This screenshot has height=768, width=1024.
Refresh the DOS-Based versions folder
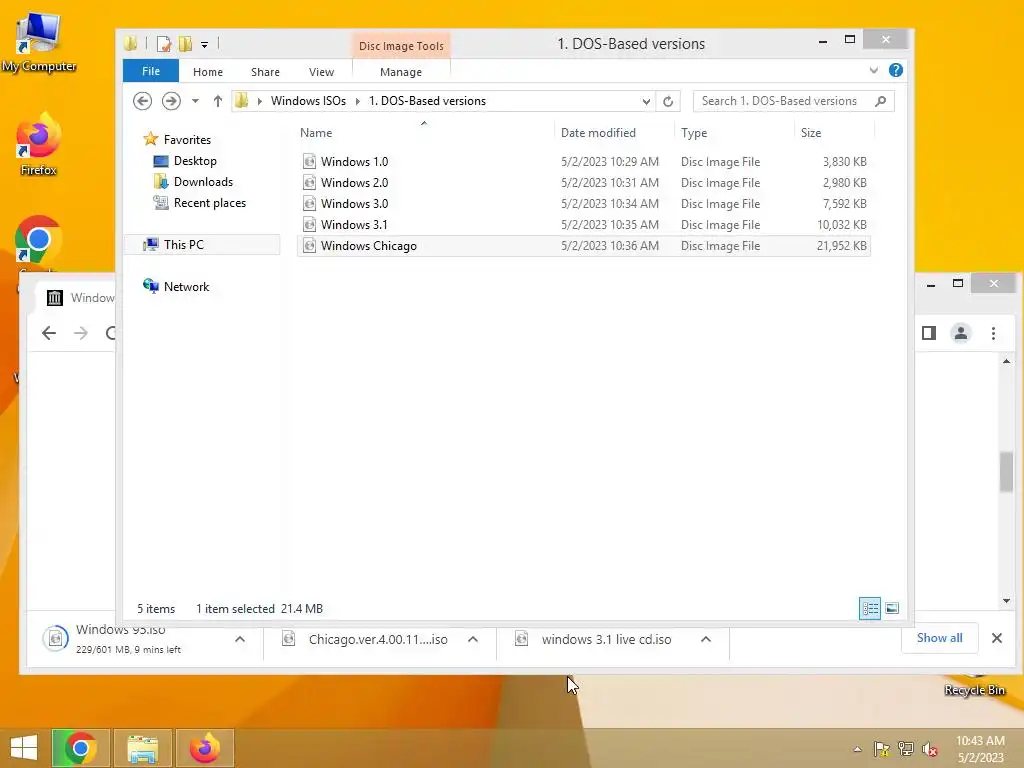point(668,101)
